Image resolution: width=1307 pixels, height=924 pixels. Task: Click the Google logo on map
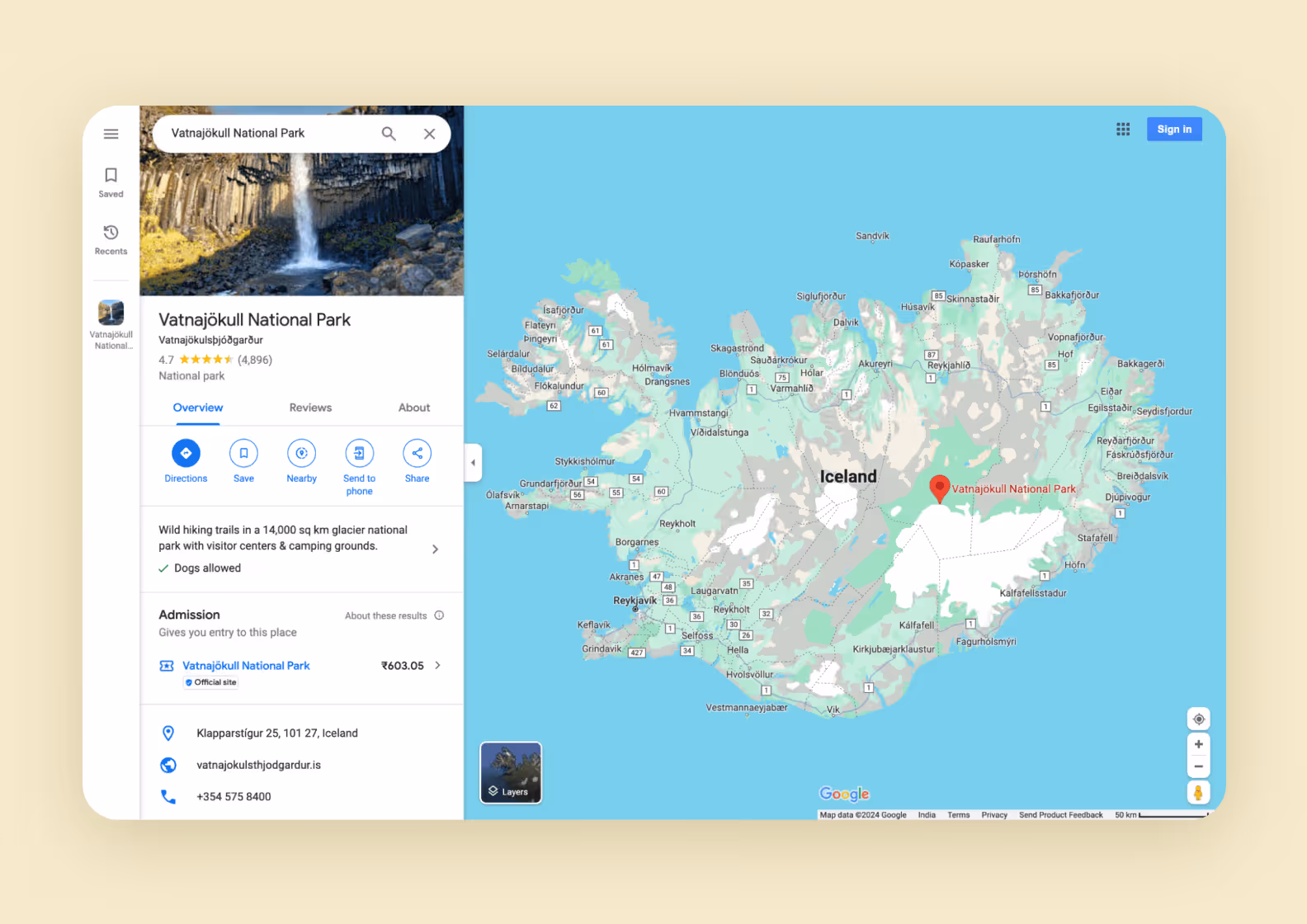coord(844,794)
